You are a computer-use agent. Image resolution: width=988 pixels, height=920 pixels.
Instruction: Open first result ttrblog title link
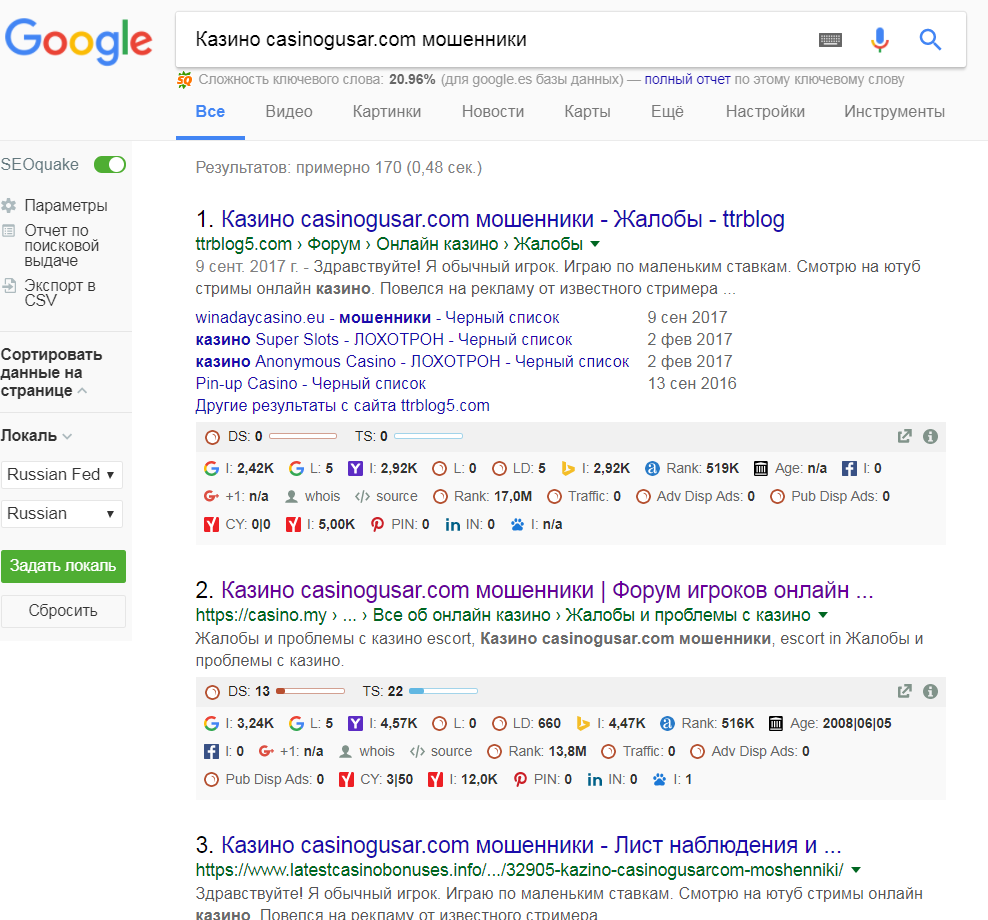[x=503, y=219]
